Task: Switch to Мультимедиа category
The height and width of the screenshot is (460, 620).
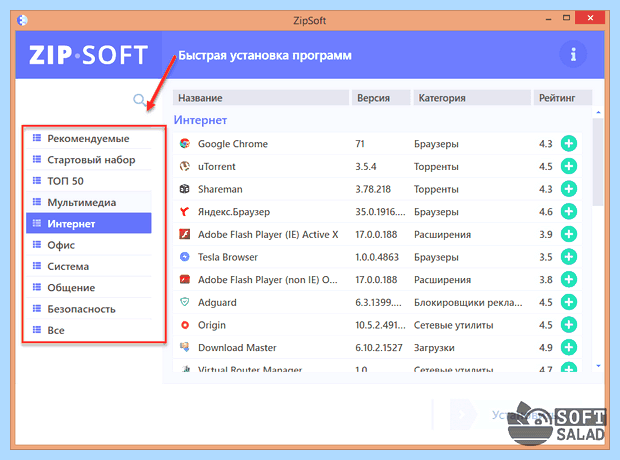Action: pyautogui.click(x=89, y=203)
